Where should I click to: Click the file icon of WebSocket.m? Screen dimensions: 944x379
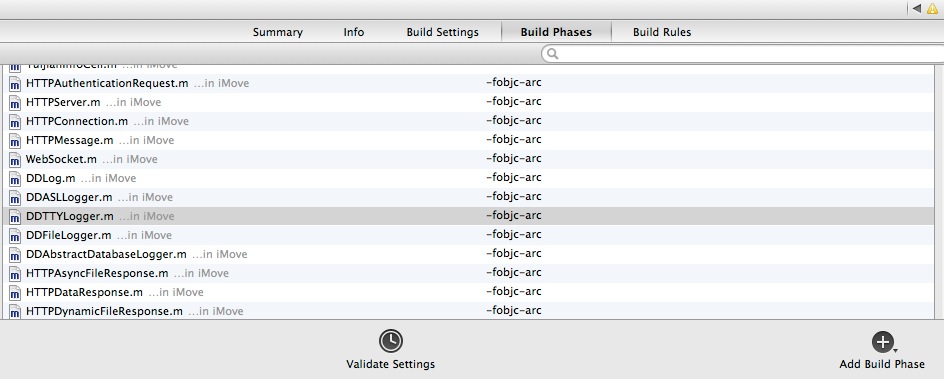[15, 160]
